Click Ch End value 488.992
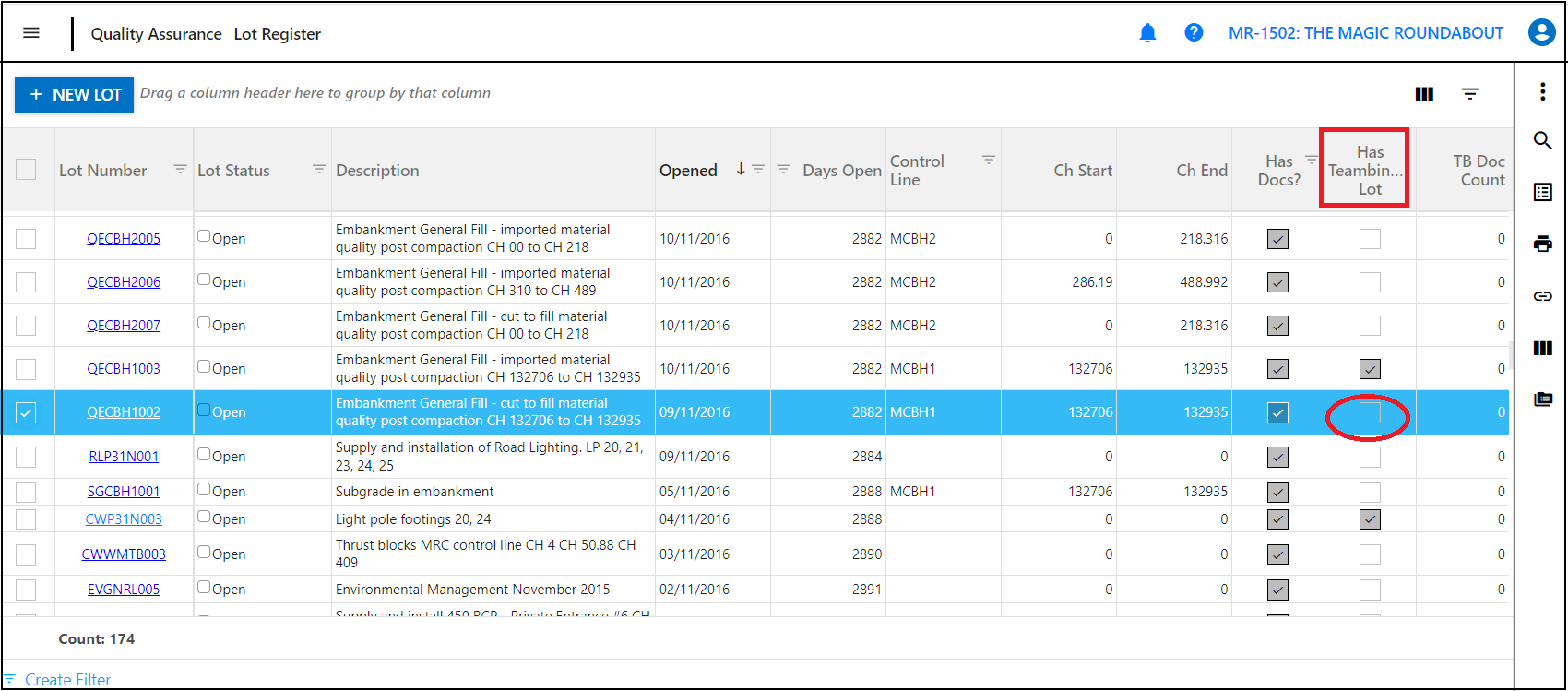 coord(1204,281)
